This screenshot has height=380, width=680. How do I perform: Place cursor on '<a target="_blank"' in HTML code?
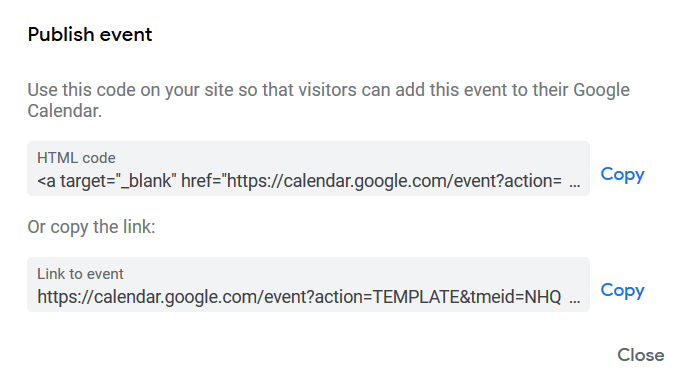tap(107, 181)
